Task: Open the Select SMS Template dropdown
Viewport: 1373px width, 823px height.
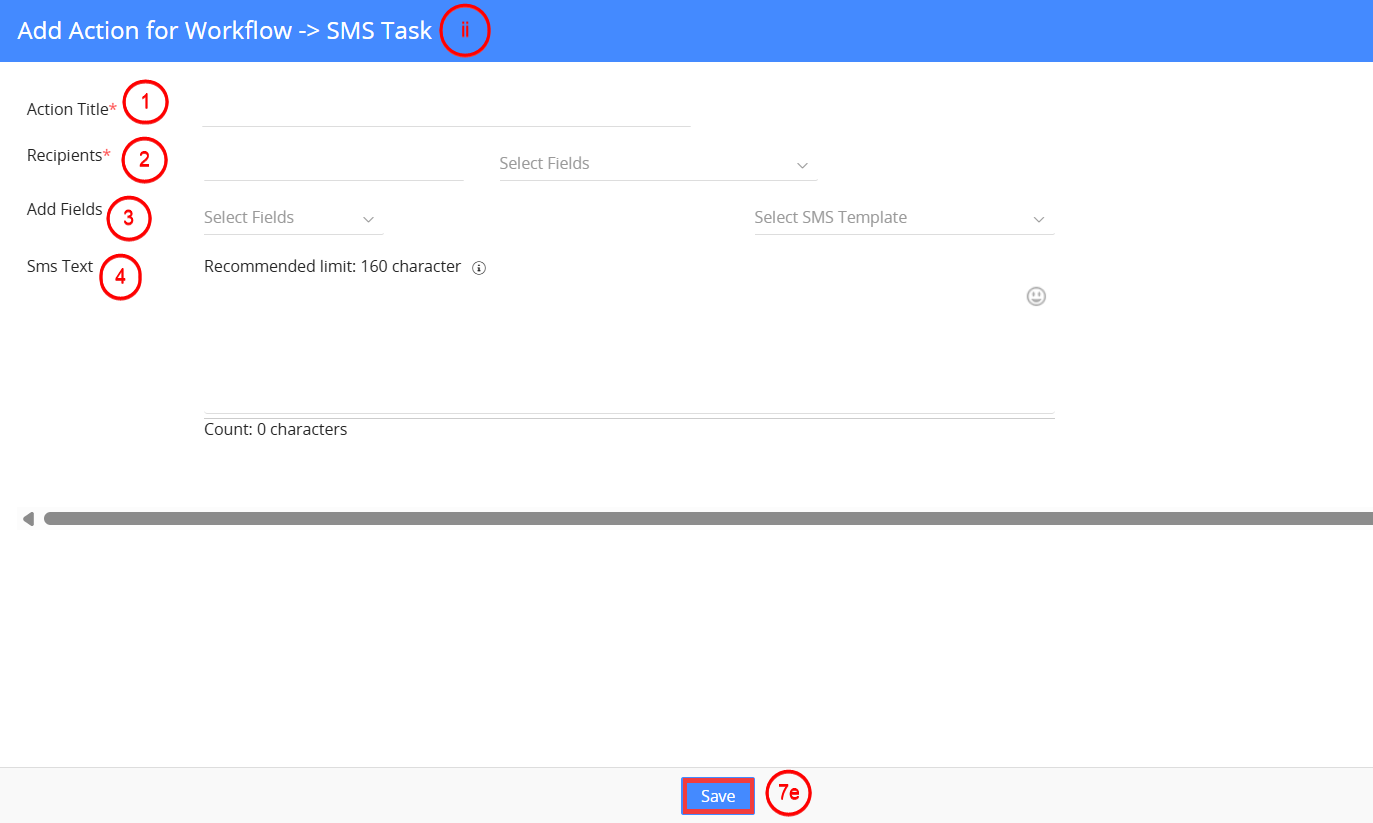Action: (x=904, y=217)
